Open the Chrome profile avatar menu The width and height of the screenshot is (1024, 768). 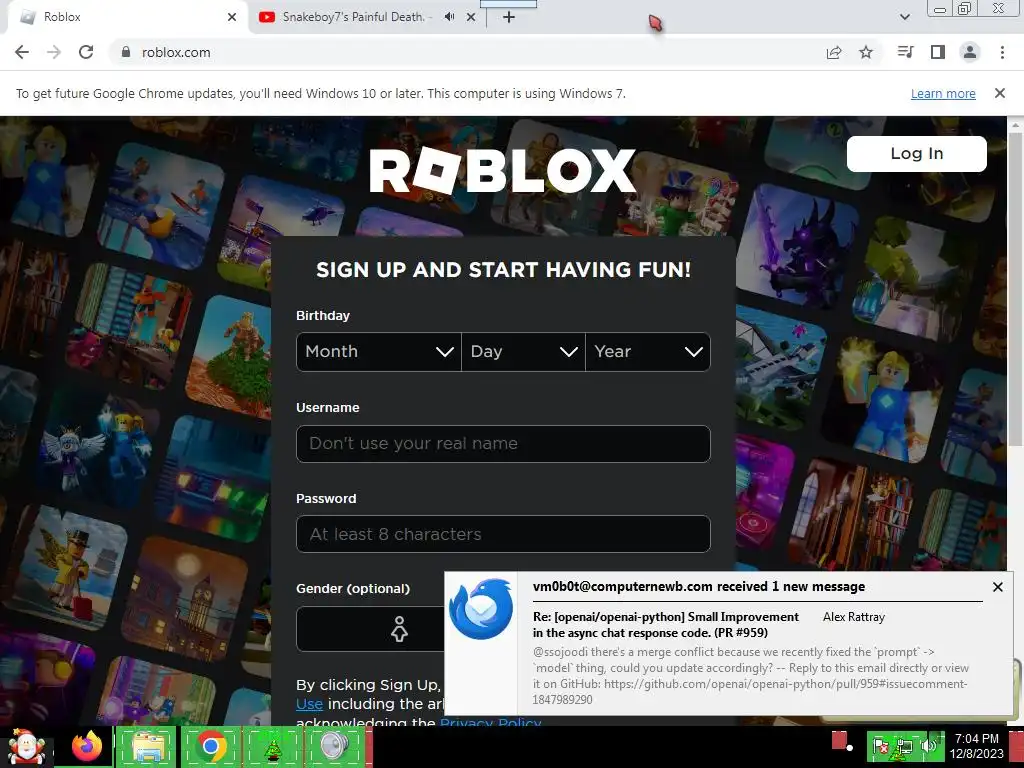pyautogui.click(x=970, y=52)
